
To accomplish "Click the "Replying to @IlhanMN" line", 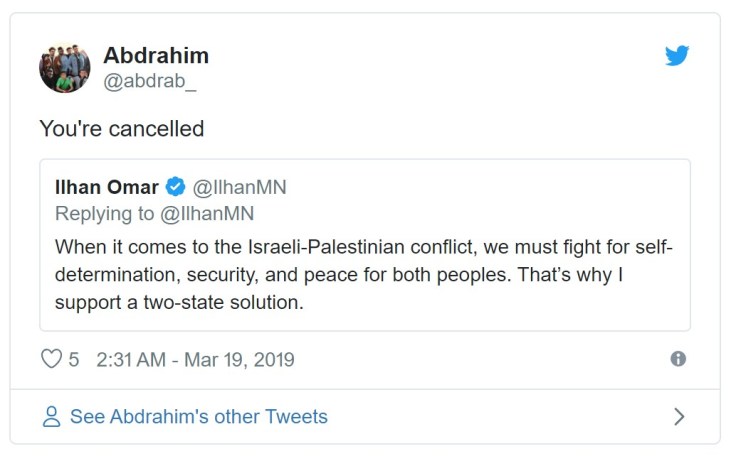I will pyautogui.click(x=154, y=213).
